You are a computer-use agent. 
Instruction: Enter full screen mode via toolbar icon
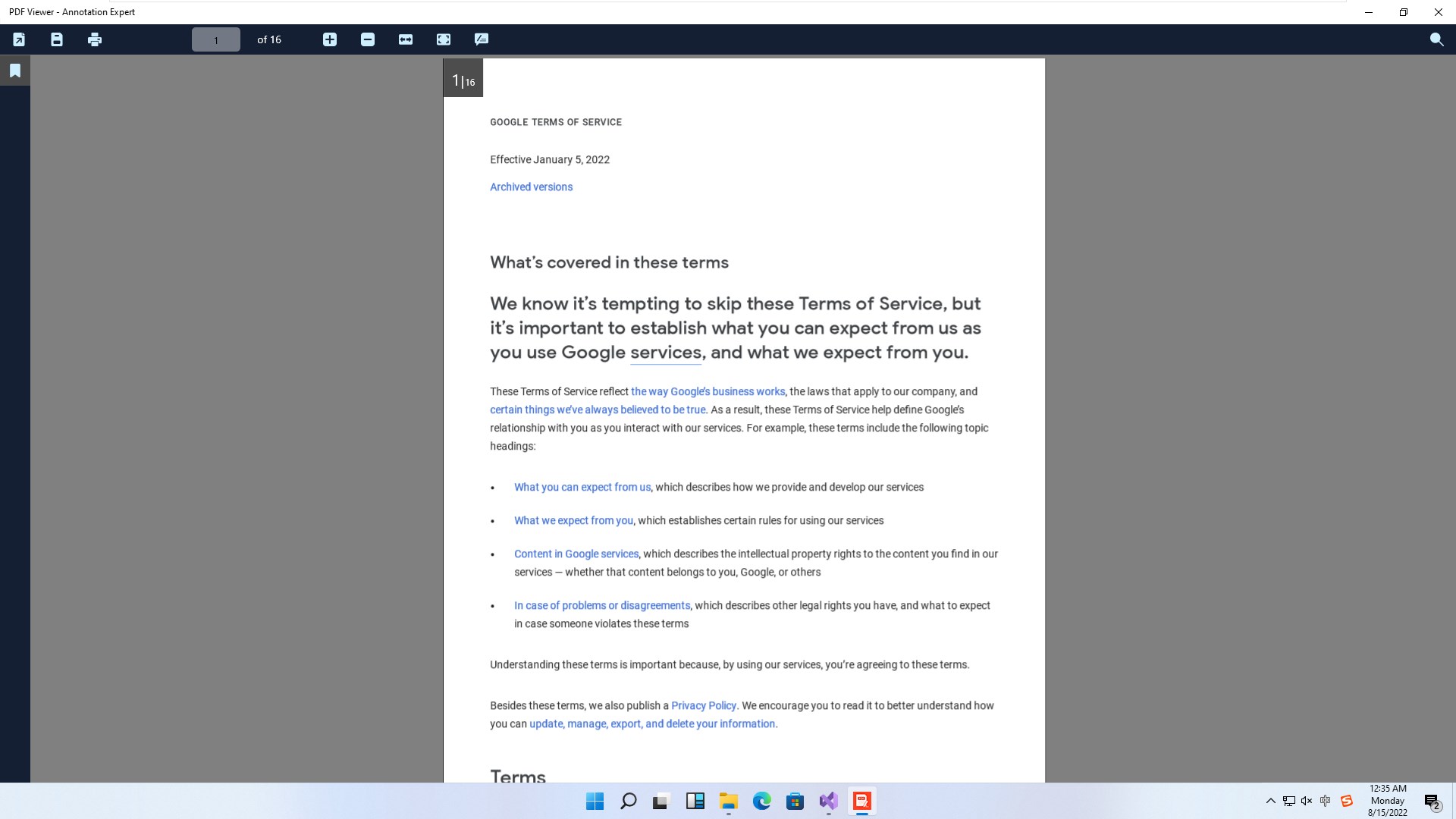click(x=444, y=39)
